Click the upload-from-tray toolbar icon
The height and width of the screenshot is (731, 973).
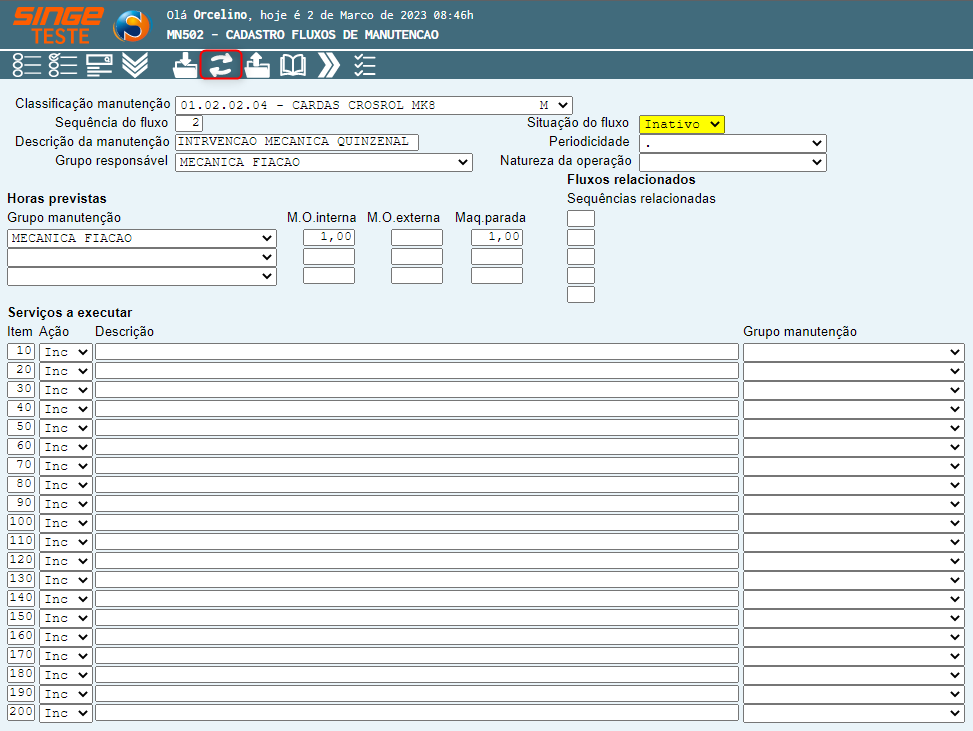pos(257,65)
